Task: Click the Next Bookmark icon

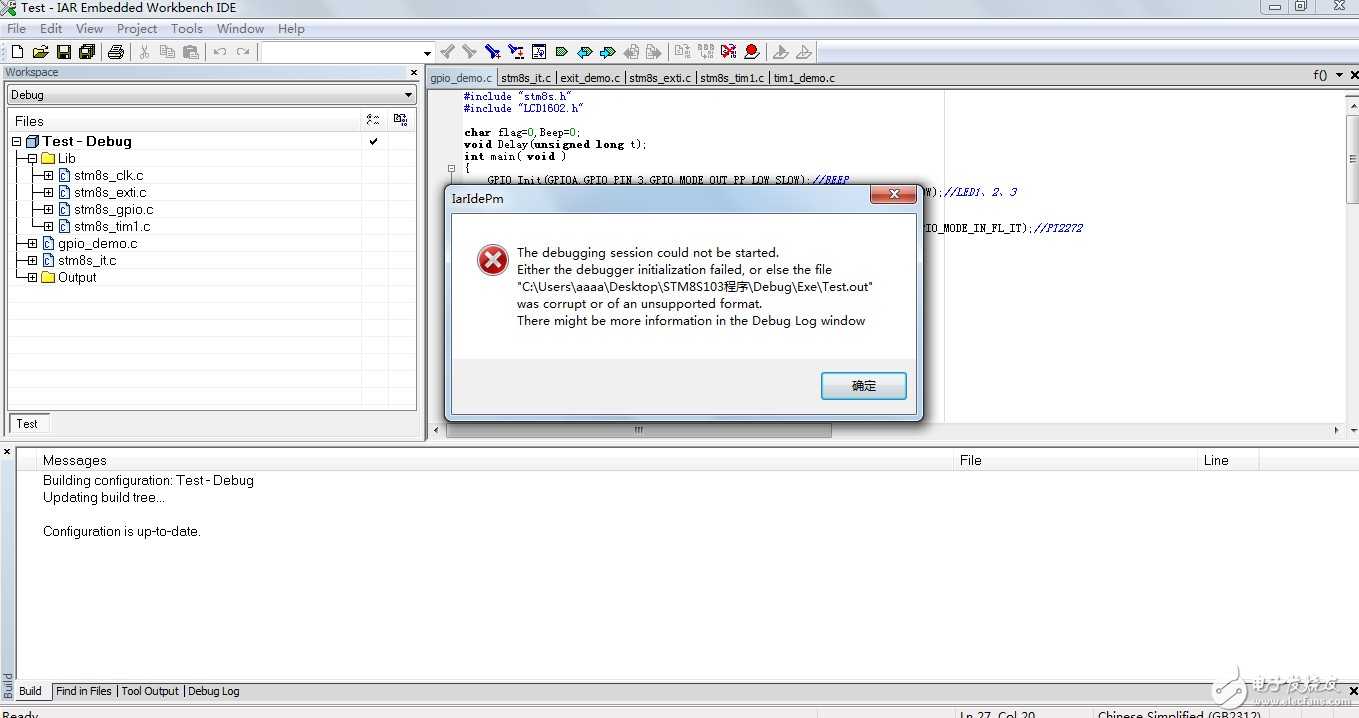Action: (x=608, y=52)
